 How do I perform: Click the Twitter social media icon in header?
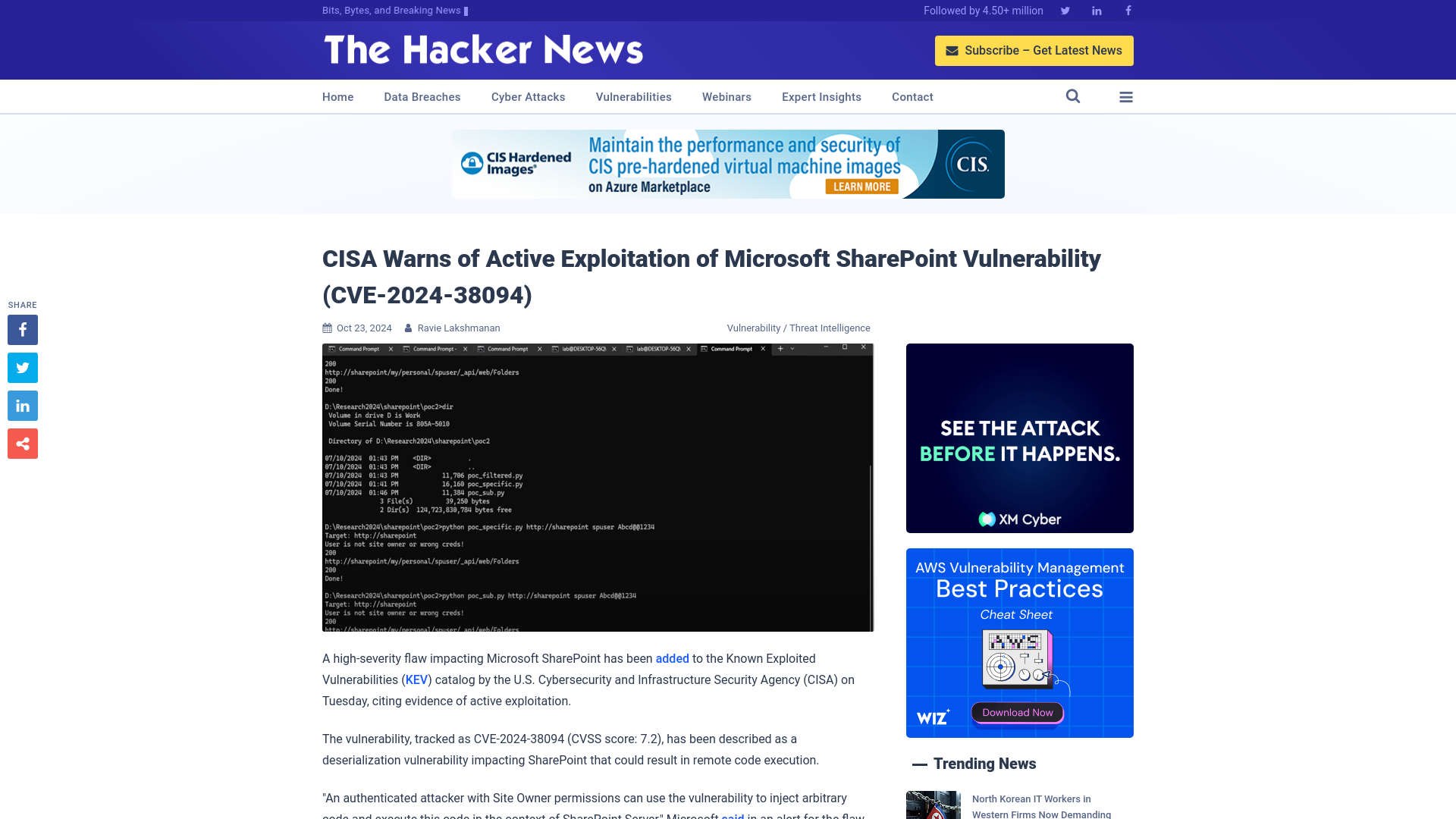click(x=1065, y=10)
